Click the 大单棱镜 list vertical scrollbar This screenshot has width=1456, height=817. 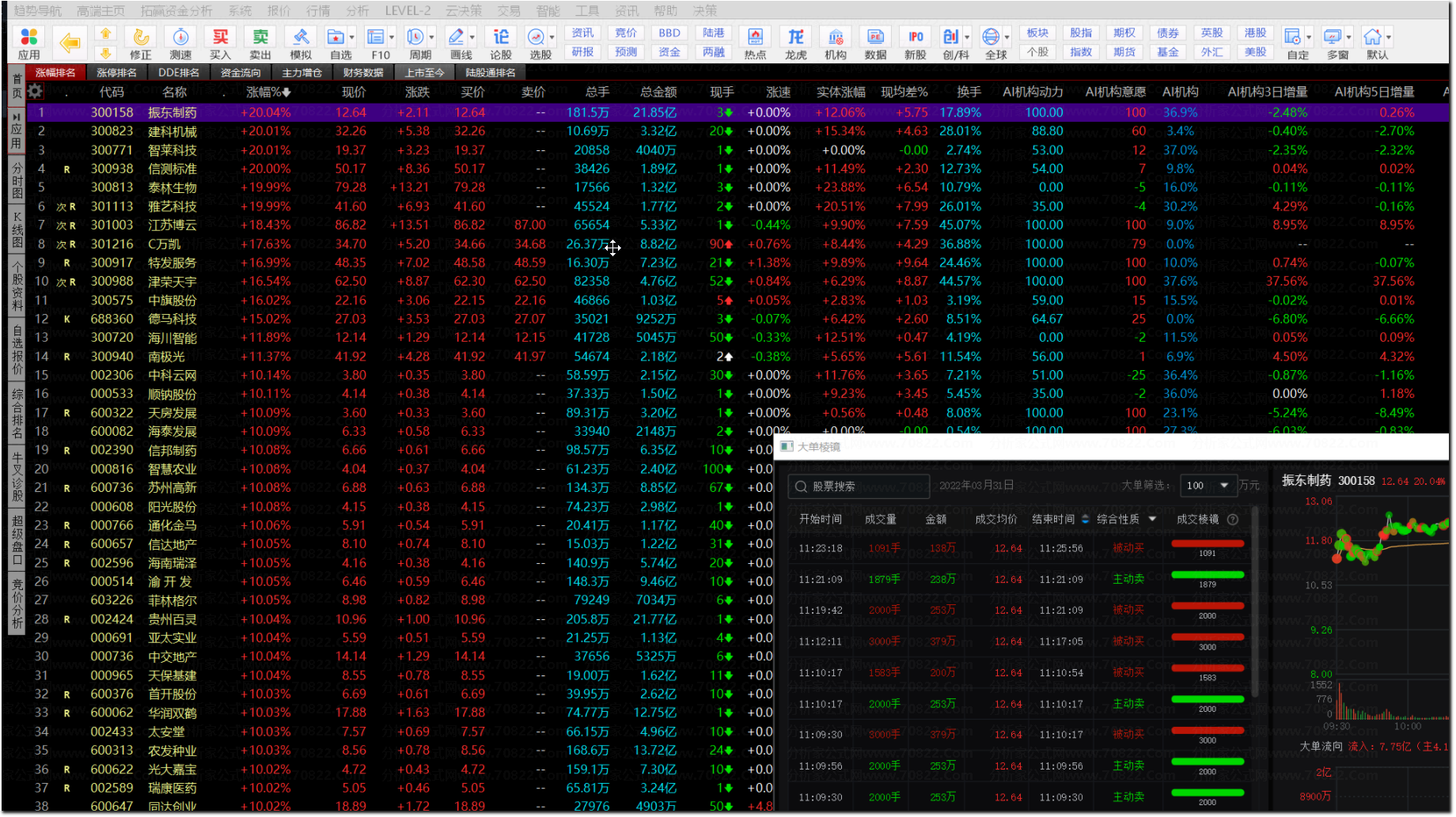click(x=1256, y=601)
